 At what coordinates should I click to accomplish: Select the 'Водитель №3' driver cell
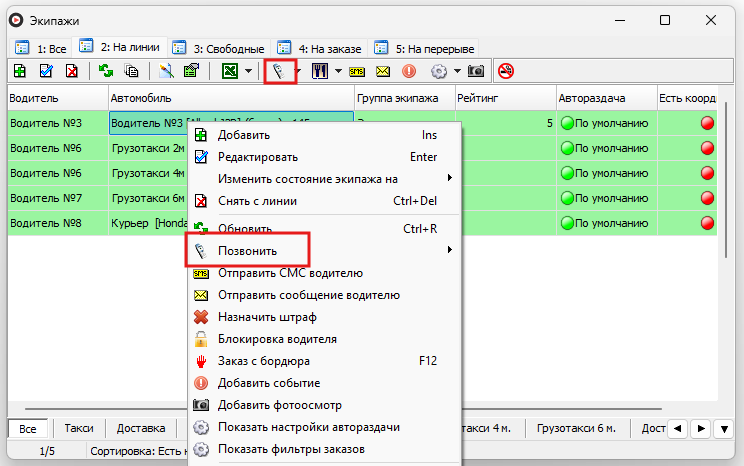[x=58, y=123]
